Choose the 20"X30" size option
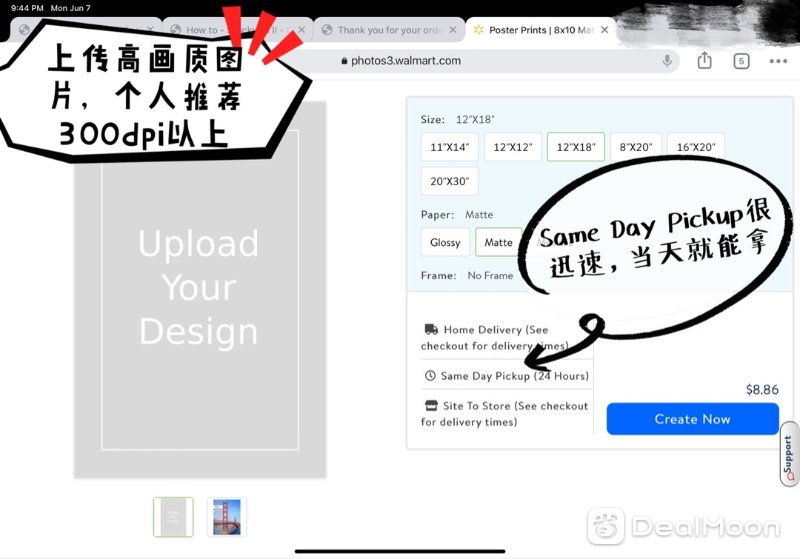This screenshot has width=800, height=559. 449,181
